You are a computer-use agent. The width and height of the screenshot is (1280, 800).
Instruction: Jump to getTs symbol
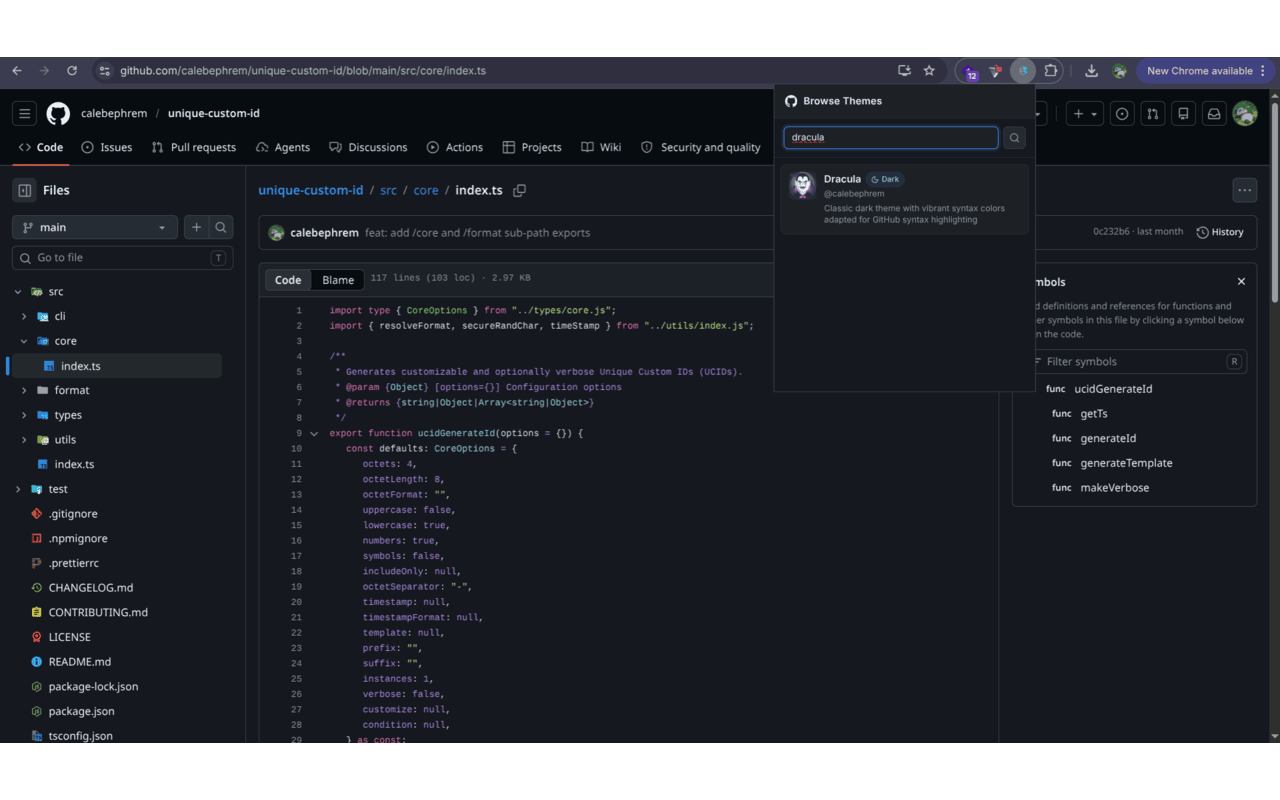coord(1093,414)
